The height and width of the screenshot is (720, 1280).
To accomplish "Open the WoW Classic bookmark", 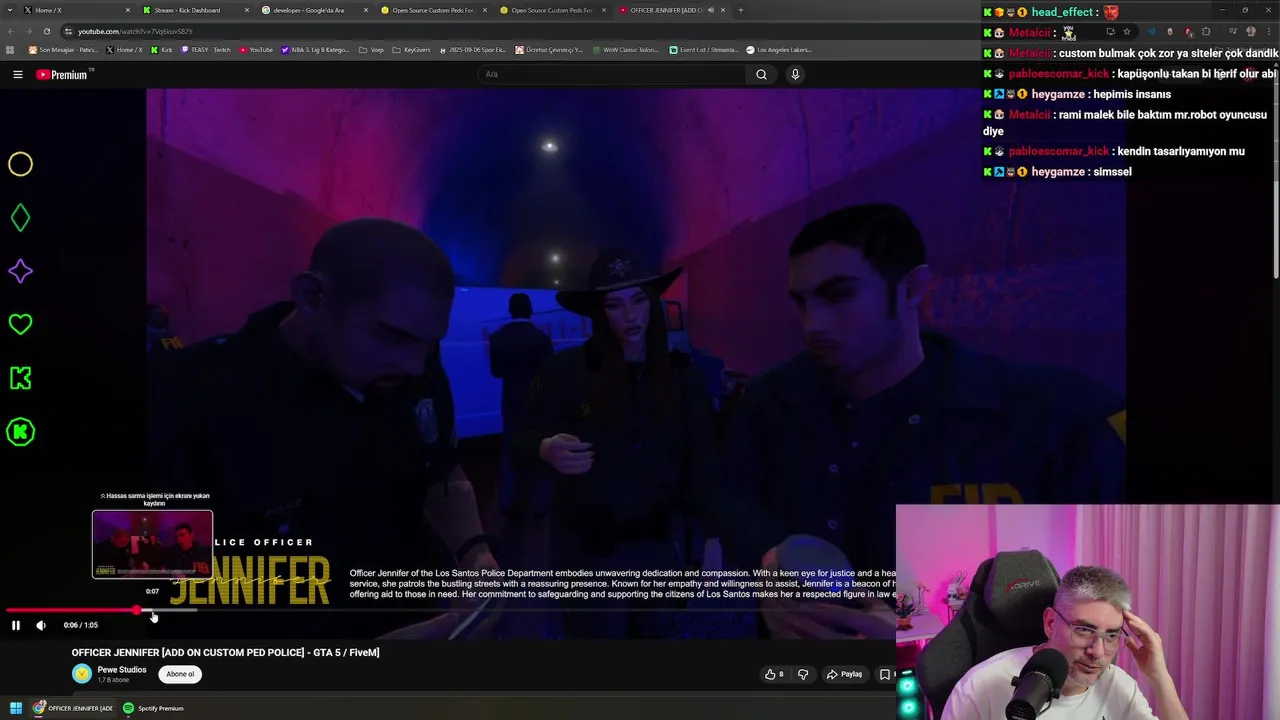I will [x=626, y=50].
